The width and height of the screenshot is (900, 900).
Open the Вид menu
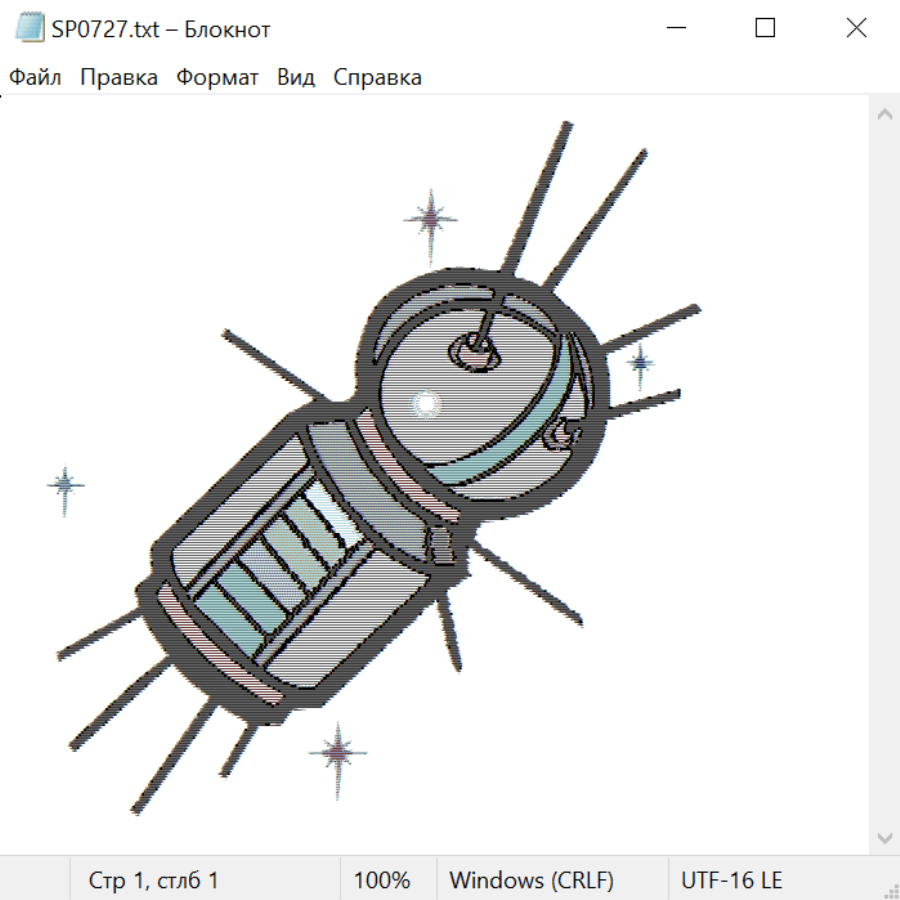tap(296, 78)
